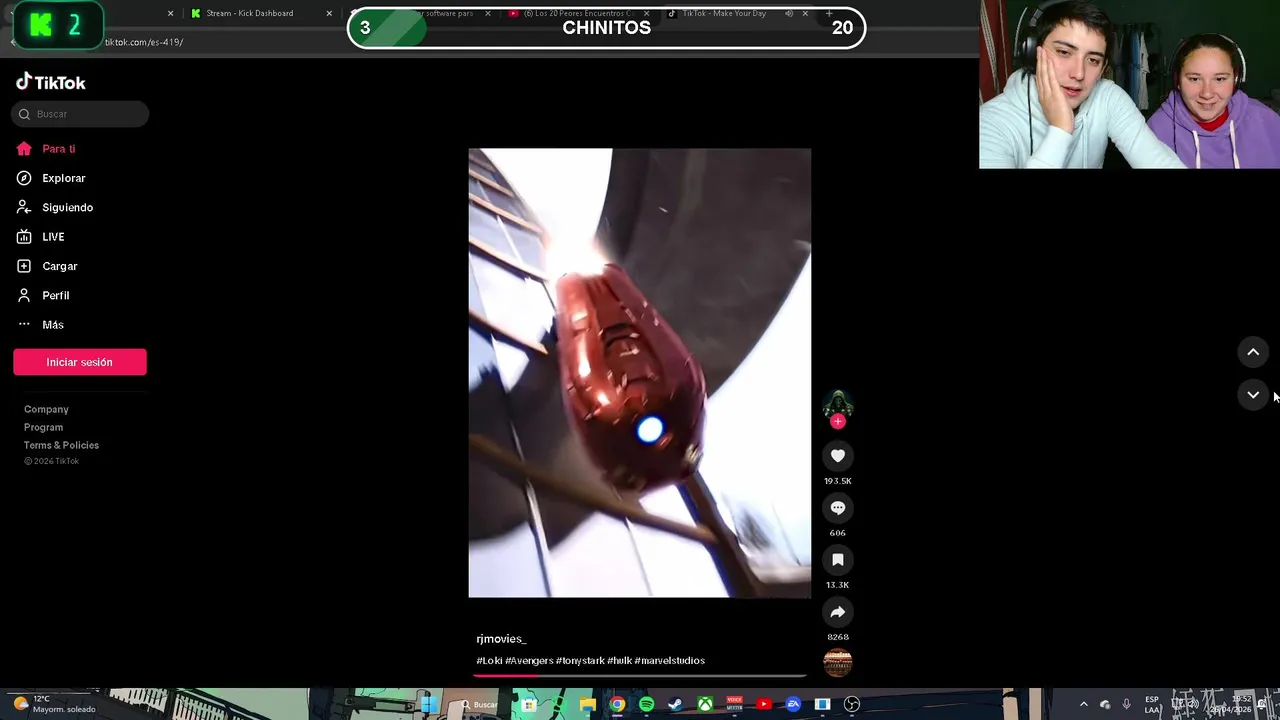Click the ESP LAA language indicator
Screen dimensions: 1280x720
click(1152, 704)
